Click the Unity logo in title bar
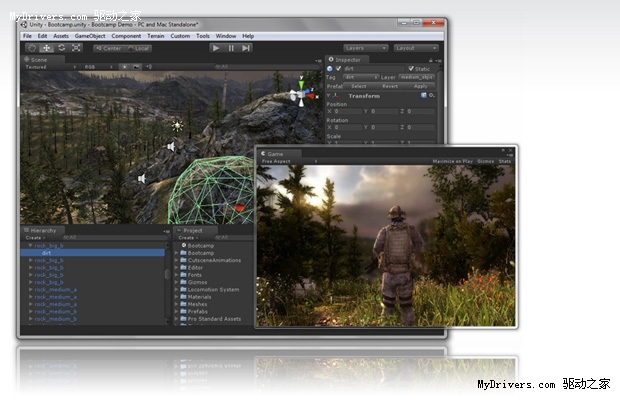This screenshot has height=400, width=620. point(24,25)
